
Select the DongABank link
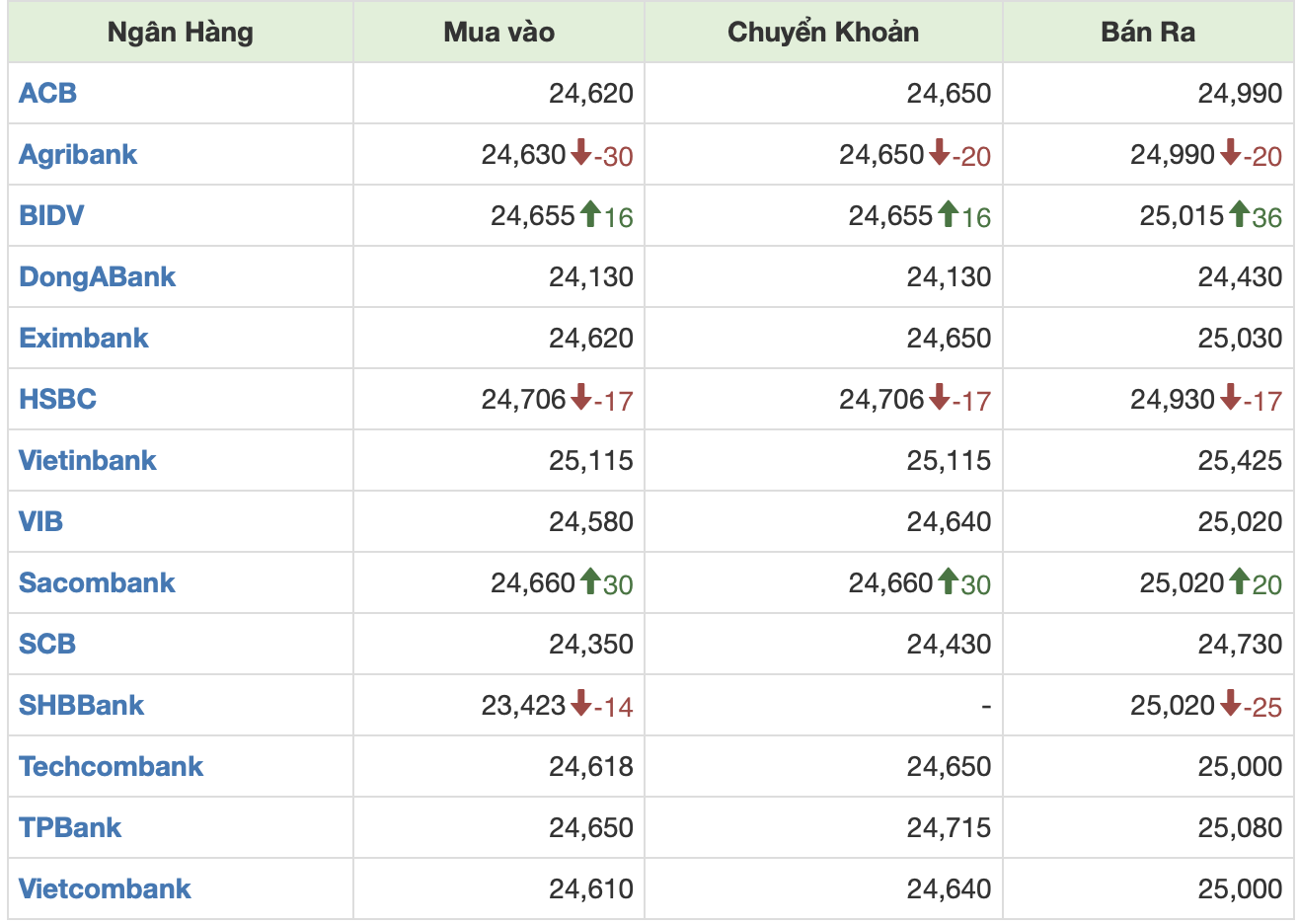click(97, 276)
